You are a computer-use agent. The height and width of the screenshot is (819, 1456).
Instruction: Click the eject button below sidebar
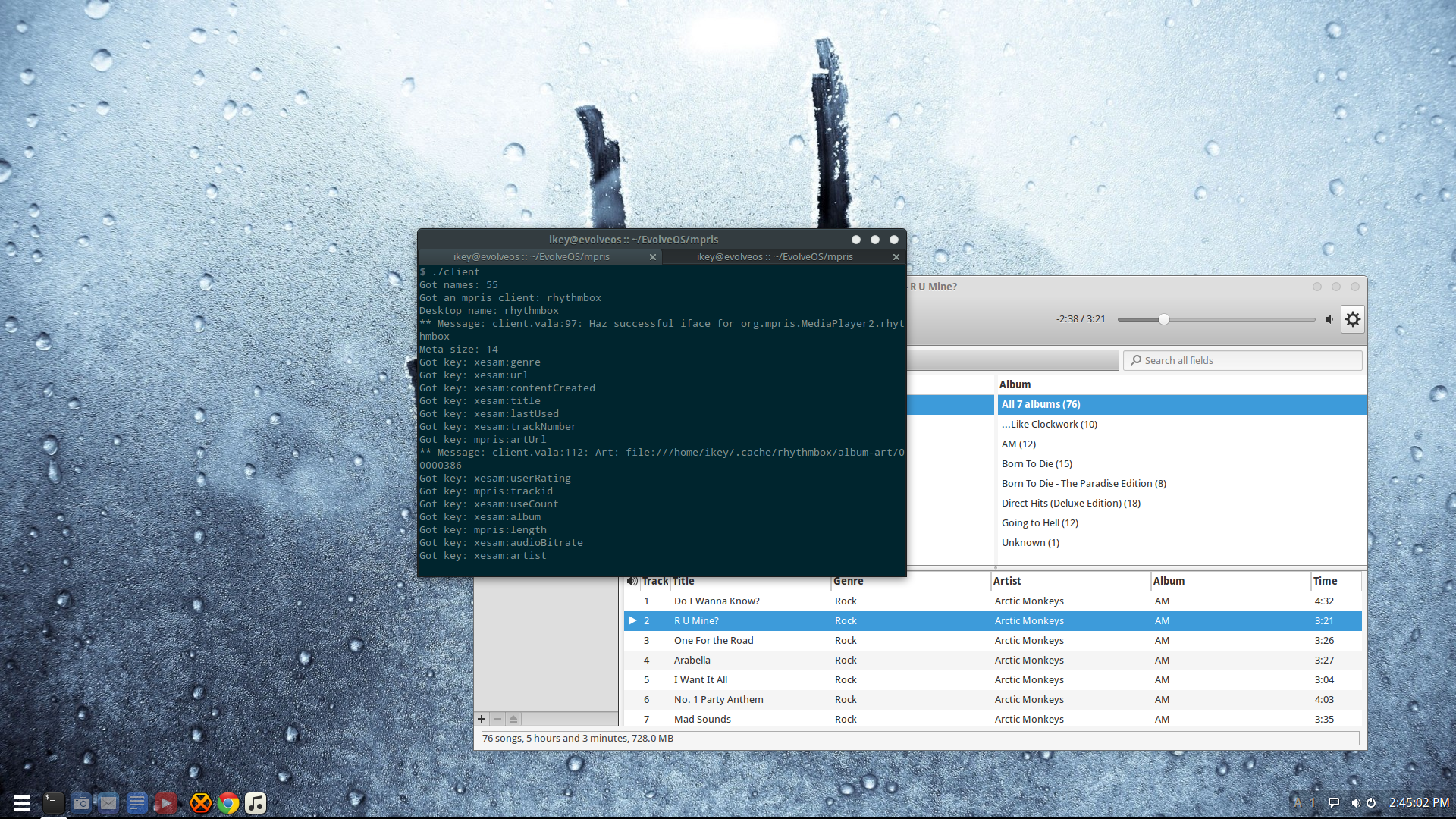(x=513, y=719)
